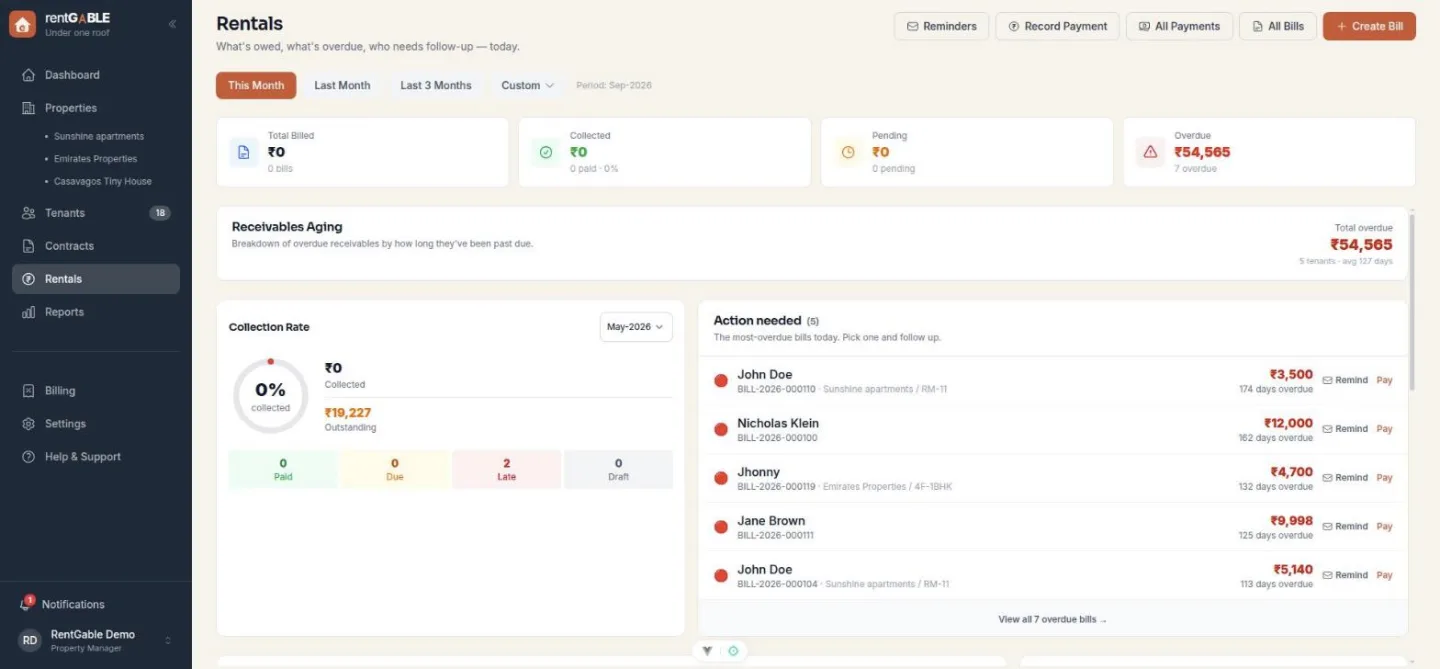Click the Total Billed document icon

[244, 152]
